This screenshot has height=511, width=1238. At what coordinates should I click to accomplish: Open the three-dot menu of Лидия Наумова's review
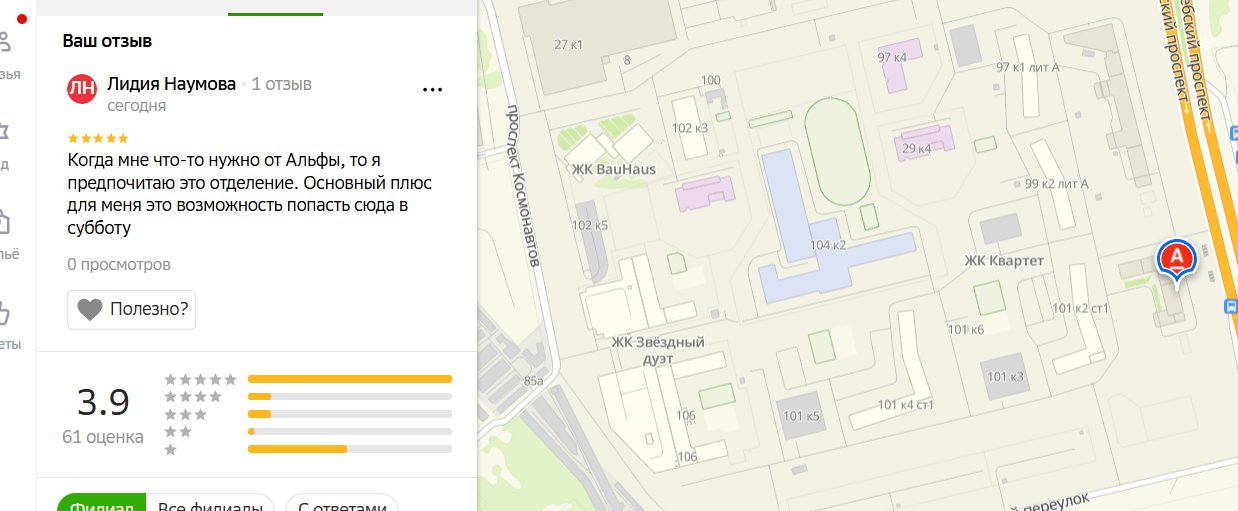pyautogui.click(x=432, y=89)
